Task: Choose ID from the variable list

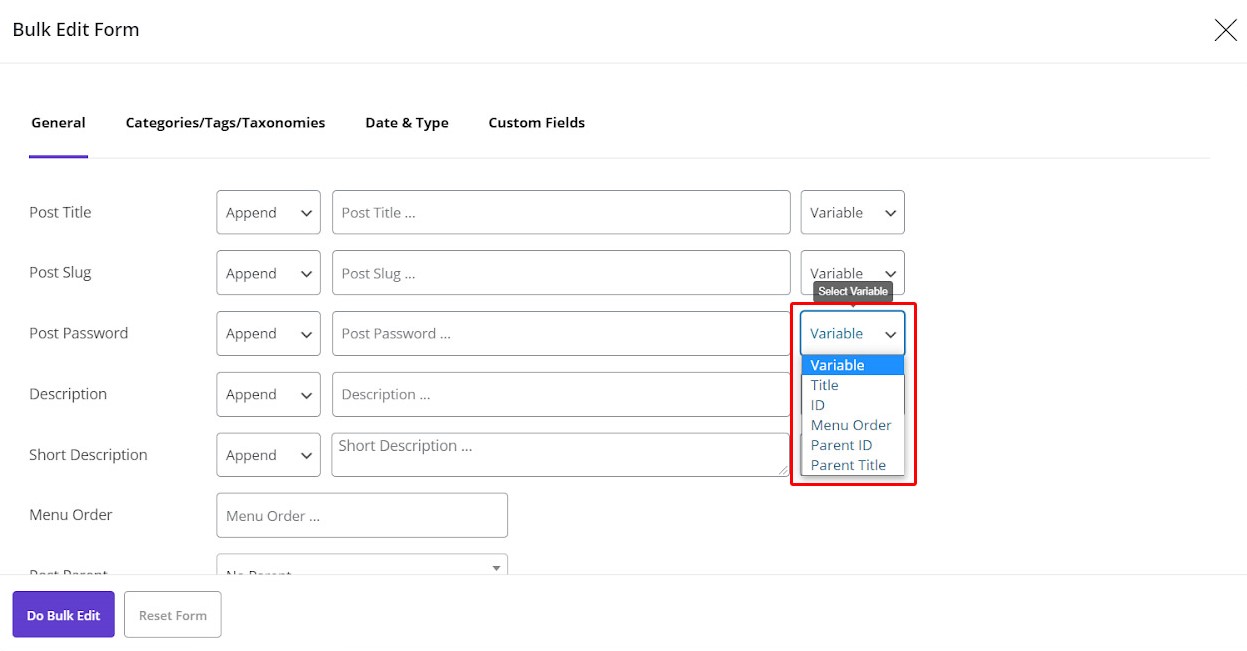Action: [853, 405]
